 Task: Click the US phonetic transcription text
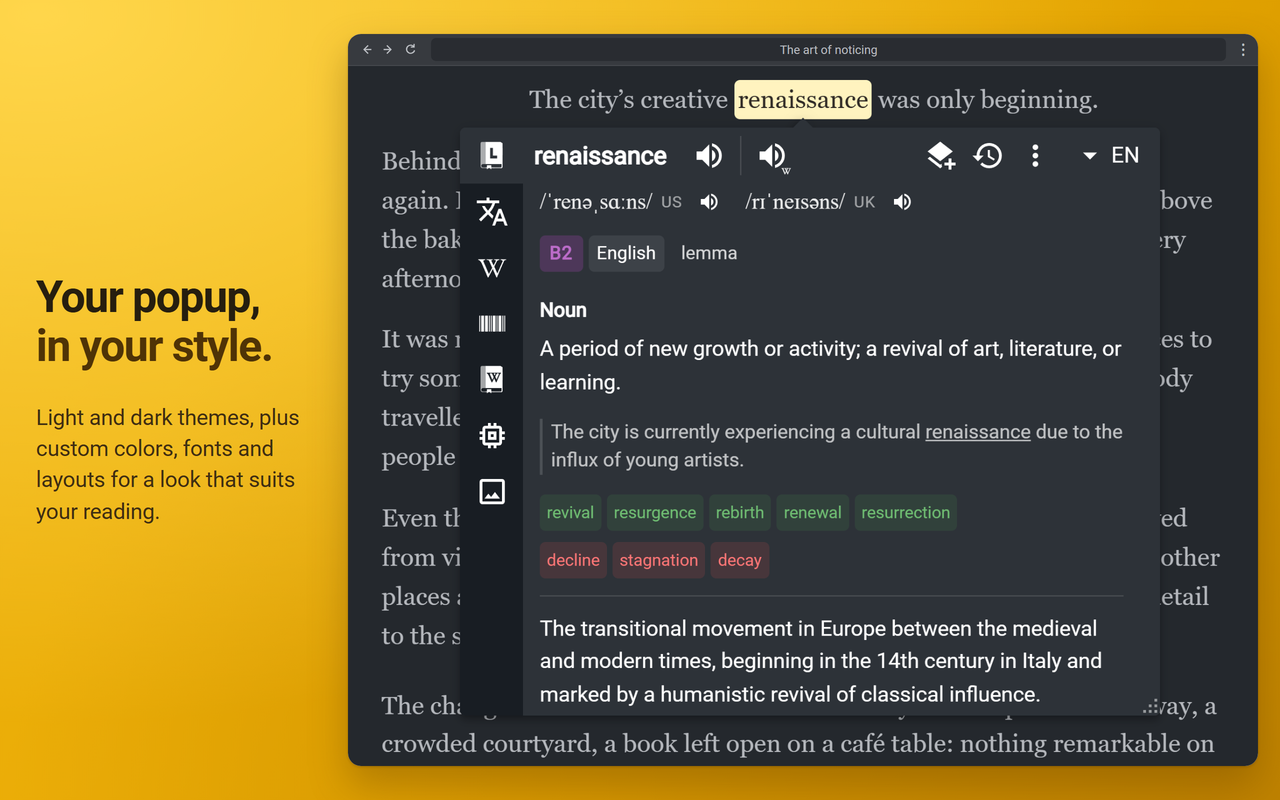596,202
